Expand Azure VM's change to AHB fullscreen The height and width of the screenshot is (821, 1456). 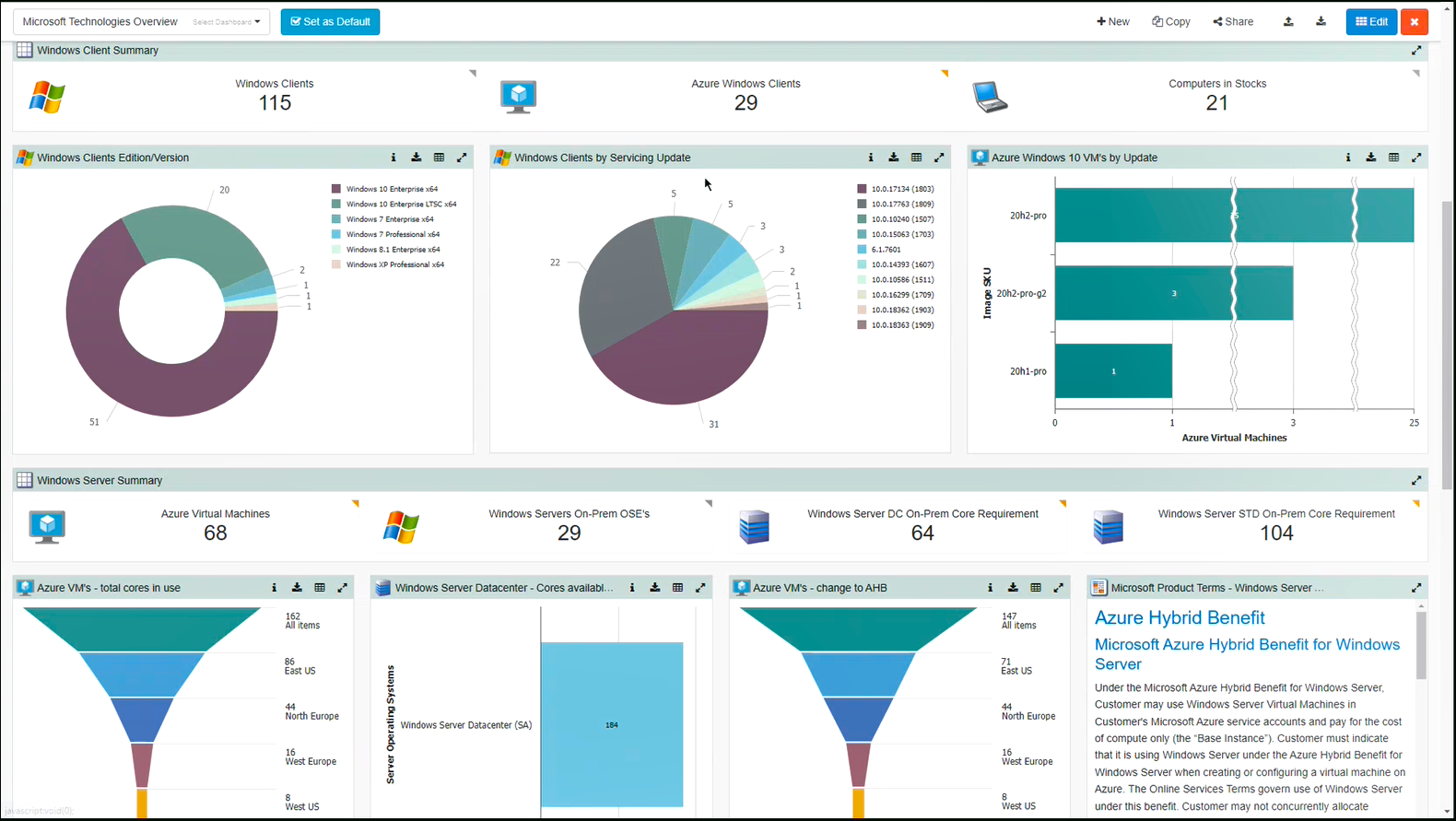coord(1059,588)
